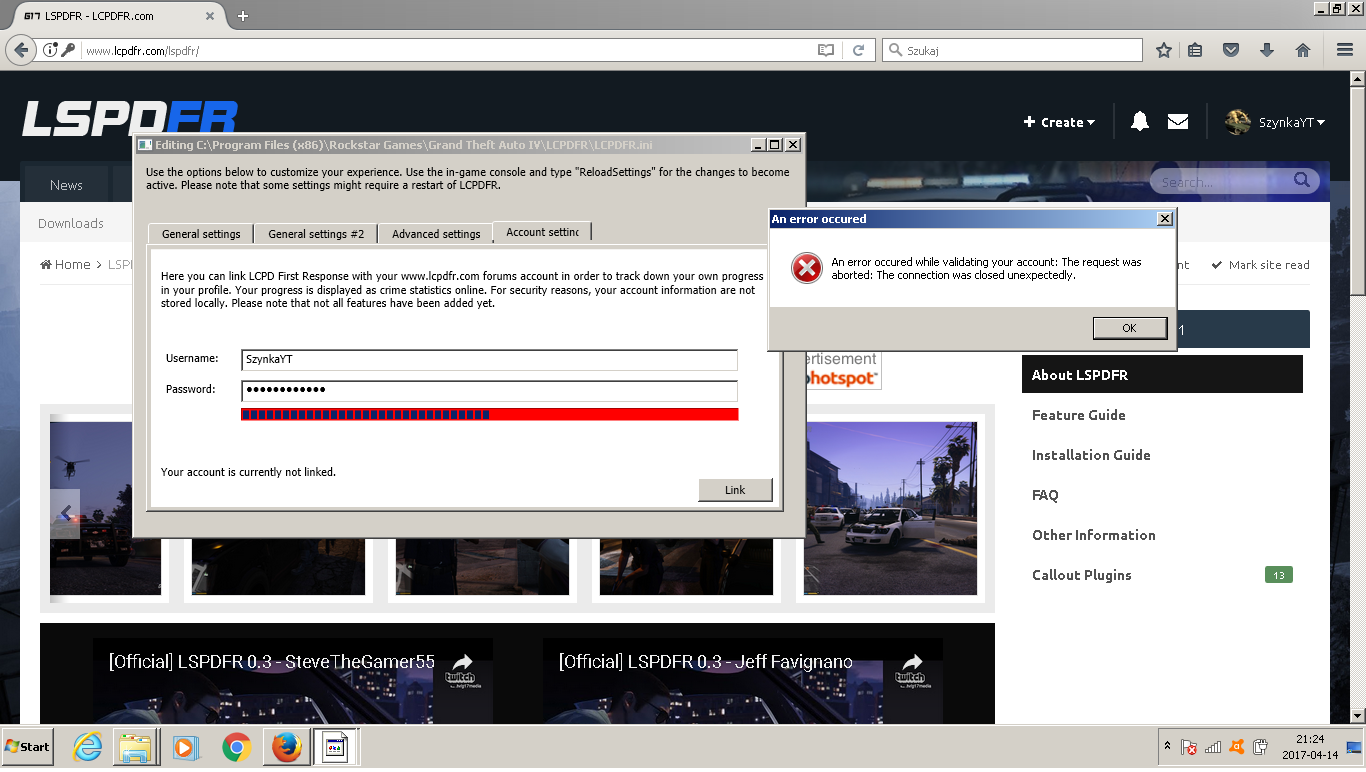Click the network signal tray icon
The height and width of the screenshot is (772, 1366).
pos(1212,747)
